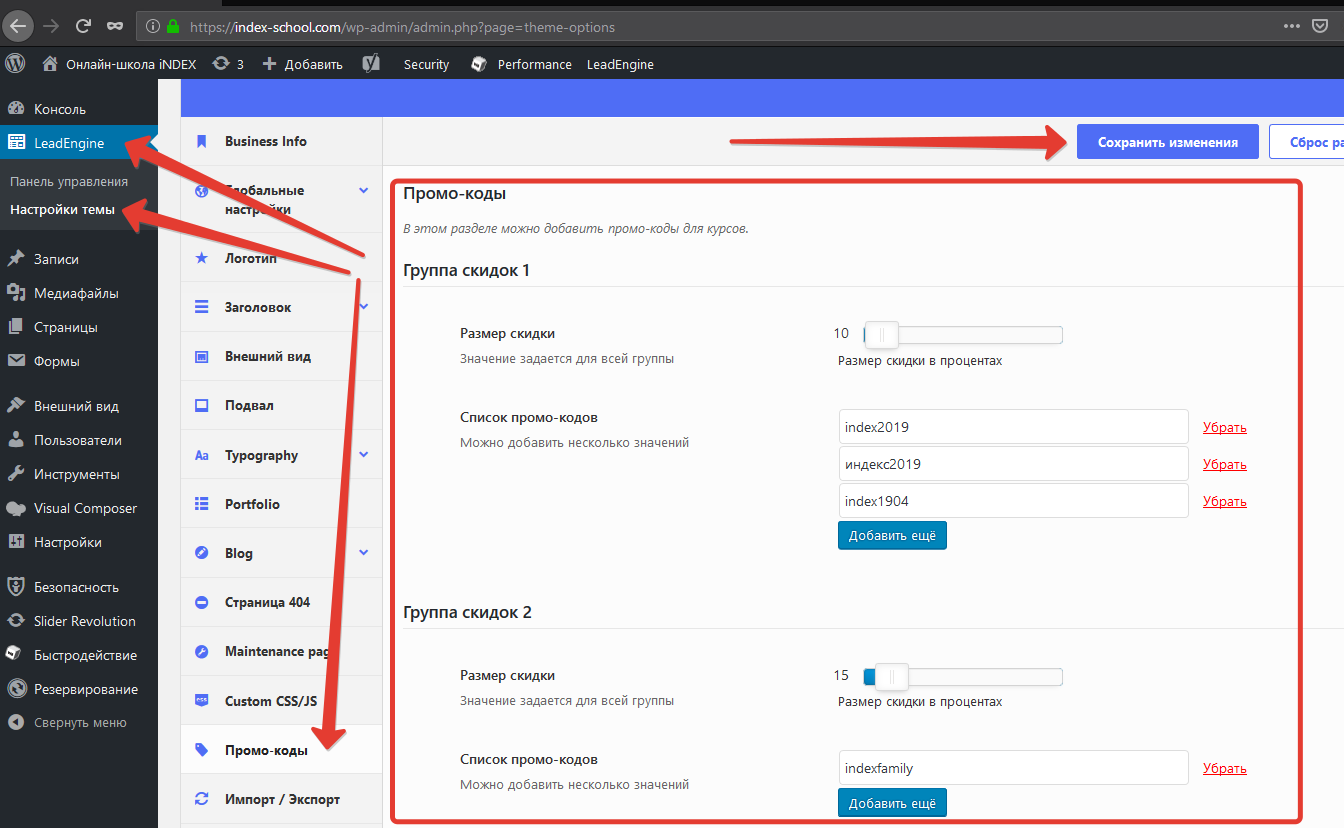1344x828 pixels.
Task: Click the Performance cube icon in admin bar
Action: pos(479,64)
